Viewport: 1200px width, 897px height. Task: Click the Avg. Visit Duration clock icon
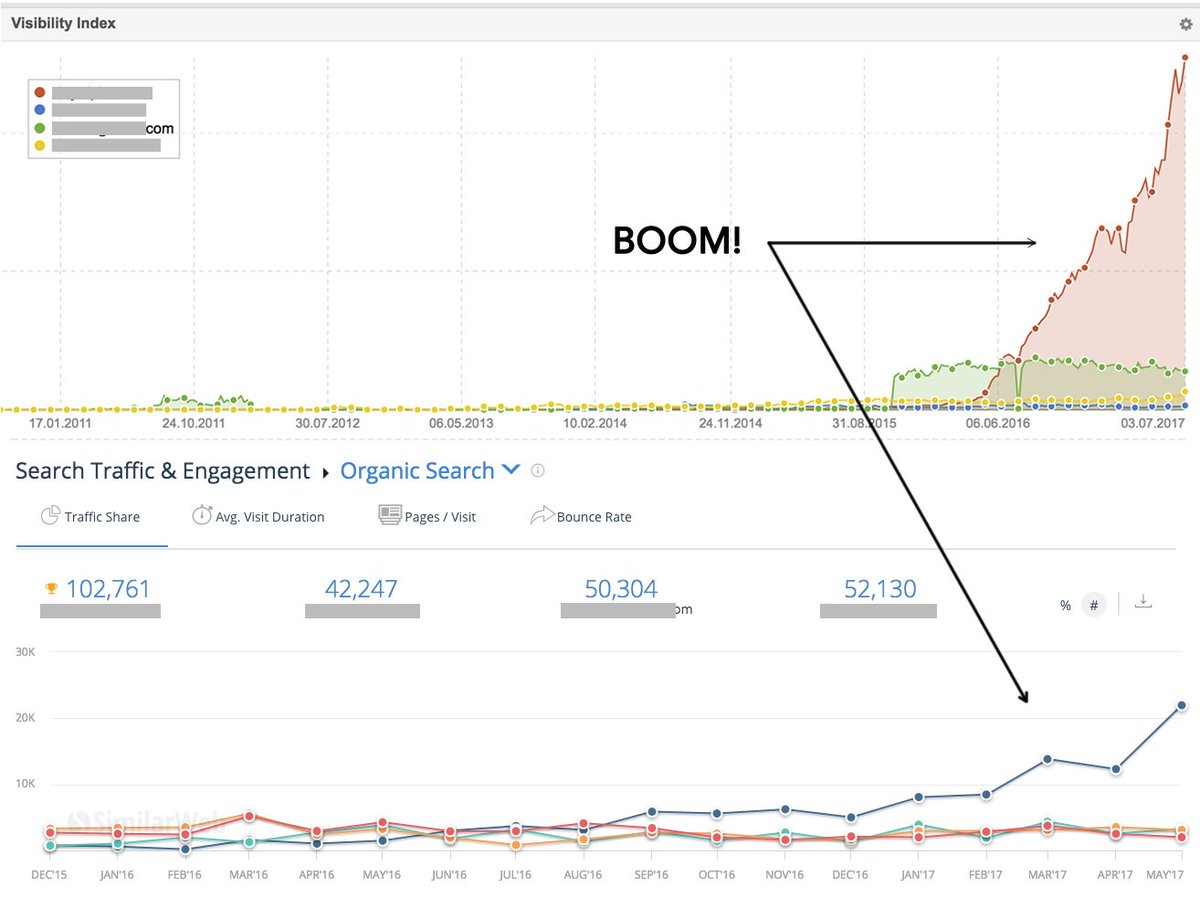201,516
